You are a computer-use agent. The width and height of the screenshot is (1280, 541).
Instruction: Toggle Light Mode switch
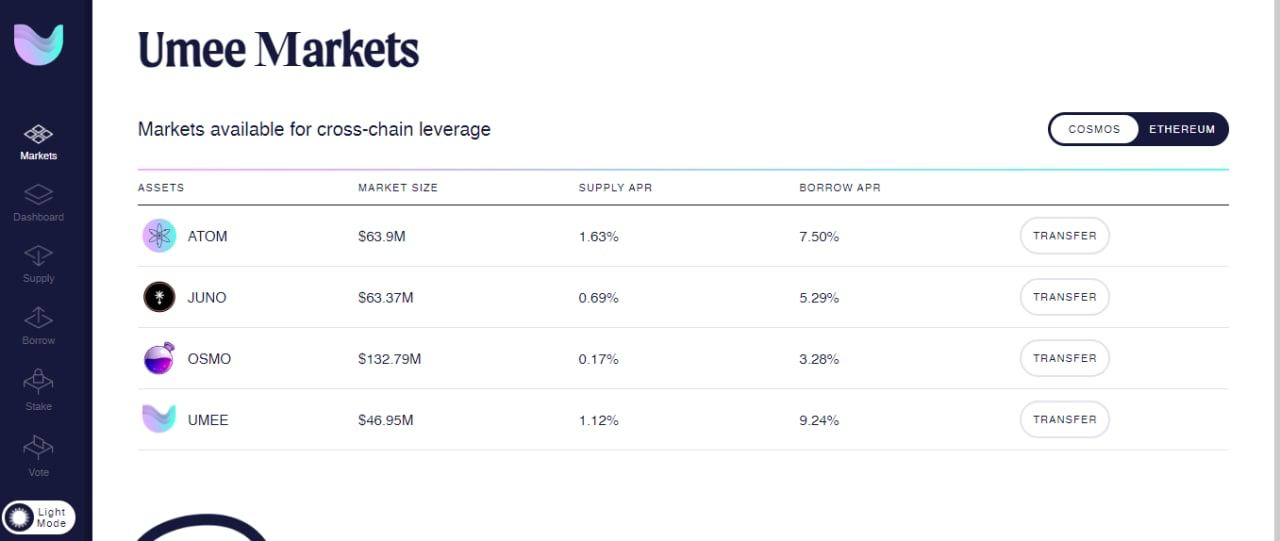click(x=39, y=518)
